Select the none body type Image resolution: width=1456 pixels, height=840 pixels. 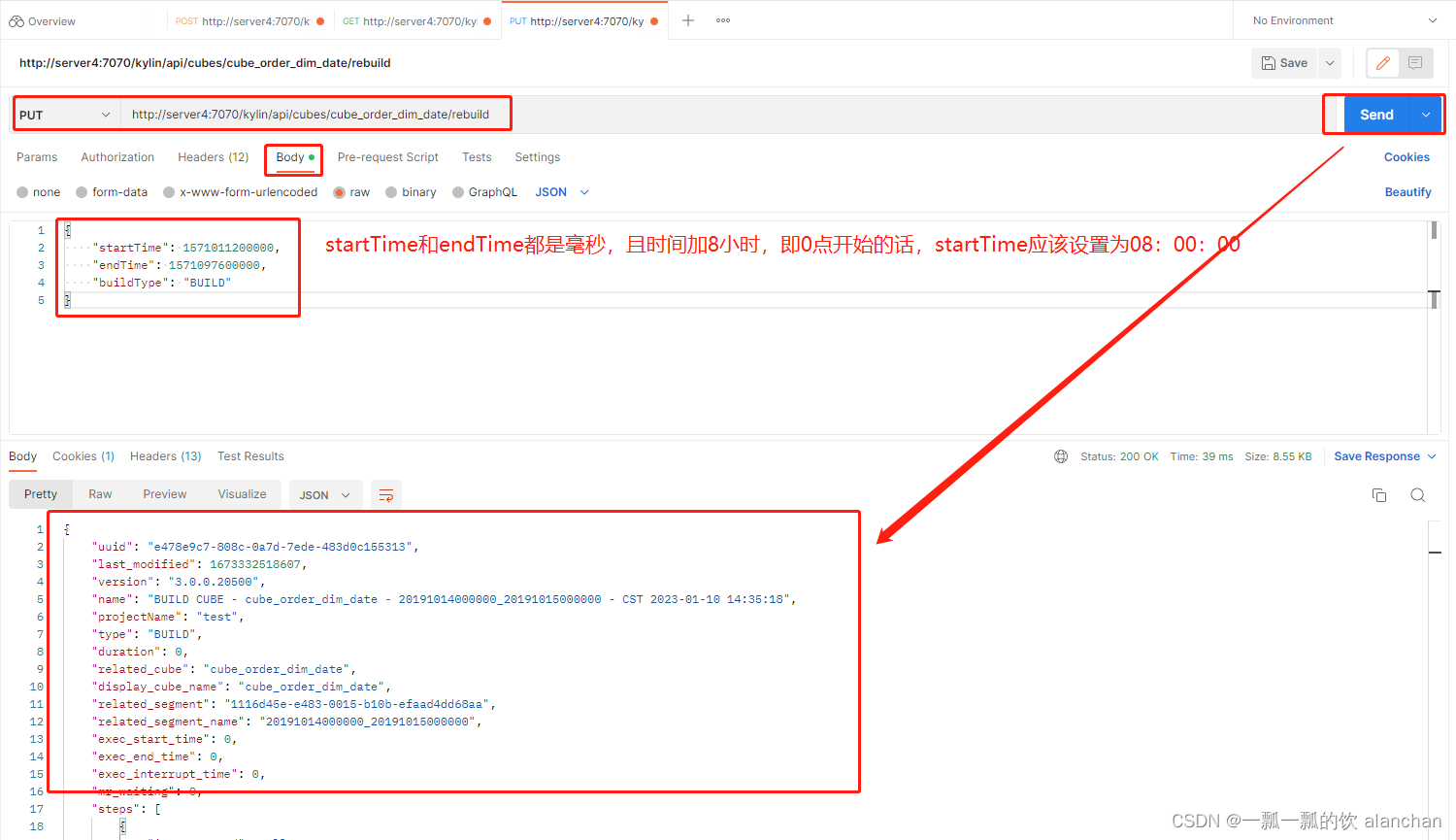(38, 192)
